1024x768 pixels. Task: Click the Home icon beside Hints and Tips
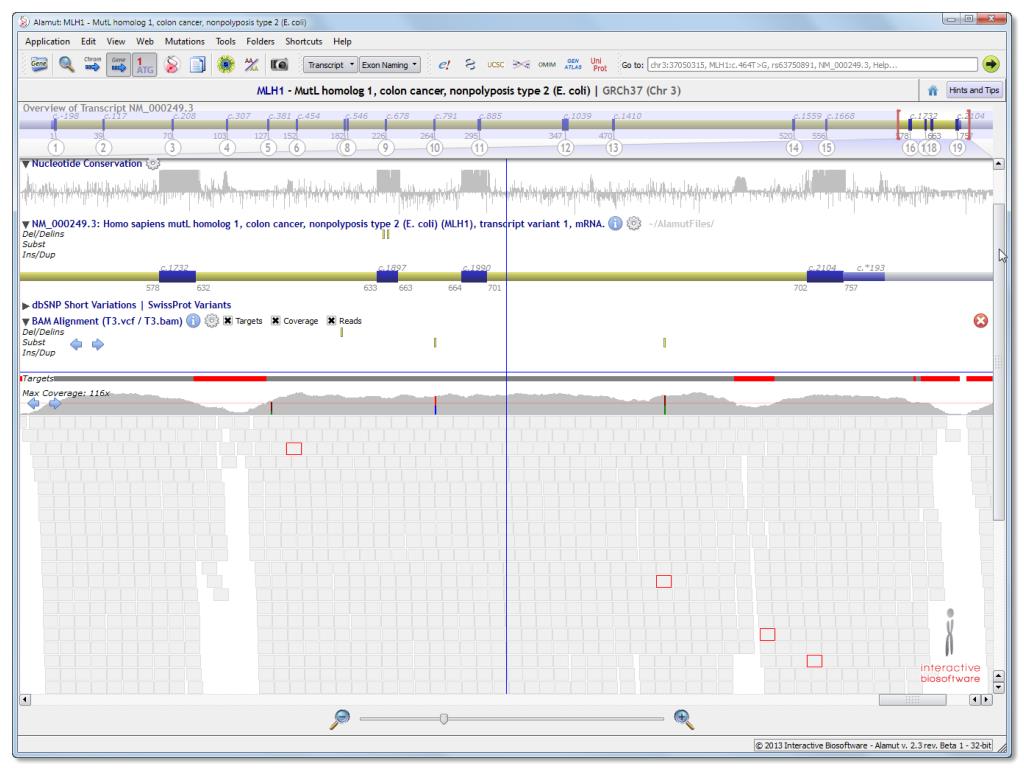point(933,90)
